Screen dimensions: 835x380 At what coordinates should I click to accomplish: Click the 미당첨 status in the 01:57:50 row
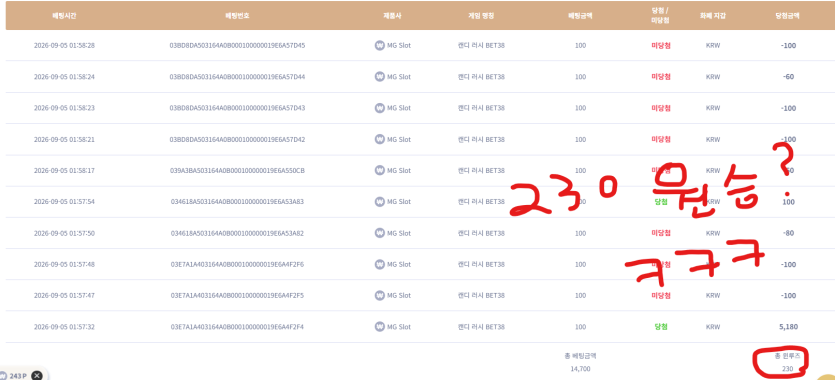tap(660, 233)
